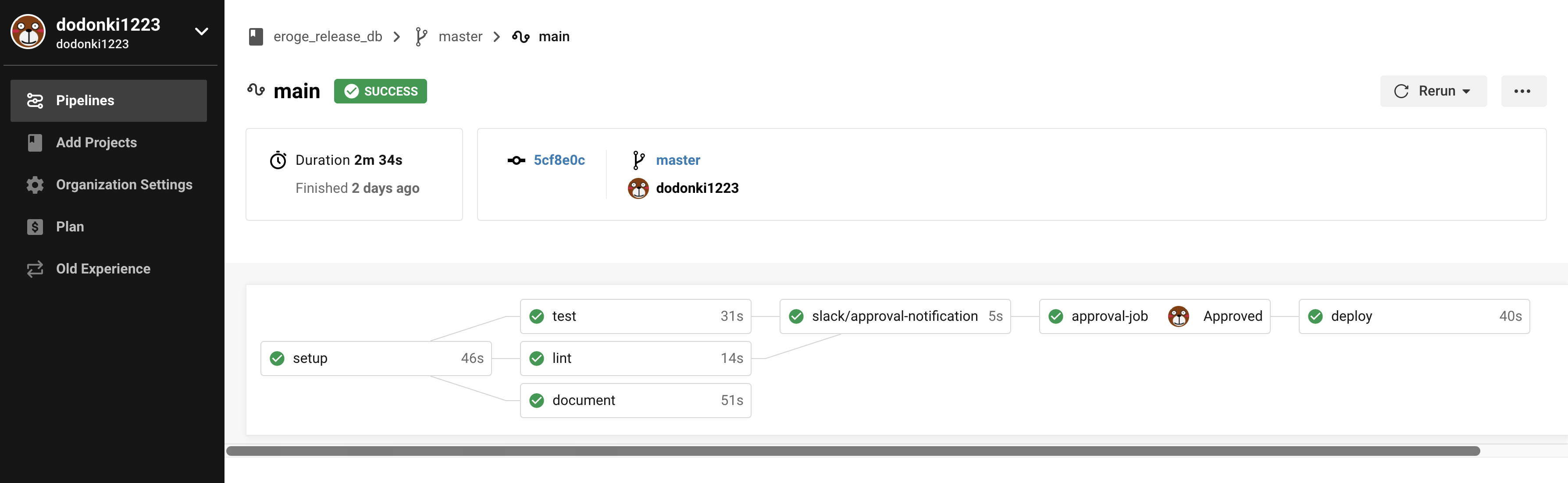Open the slack/approval-notification job

(894, 316)
